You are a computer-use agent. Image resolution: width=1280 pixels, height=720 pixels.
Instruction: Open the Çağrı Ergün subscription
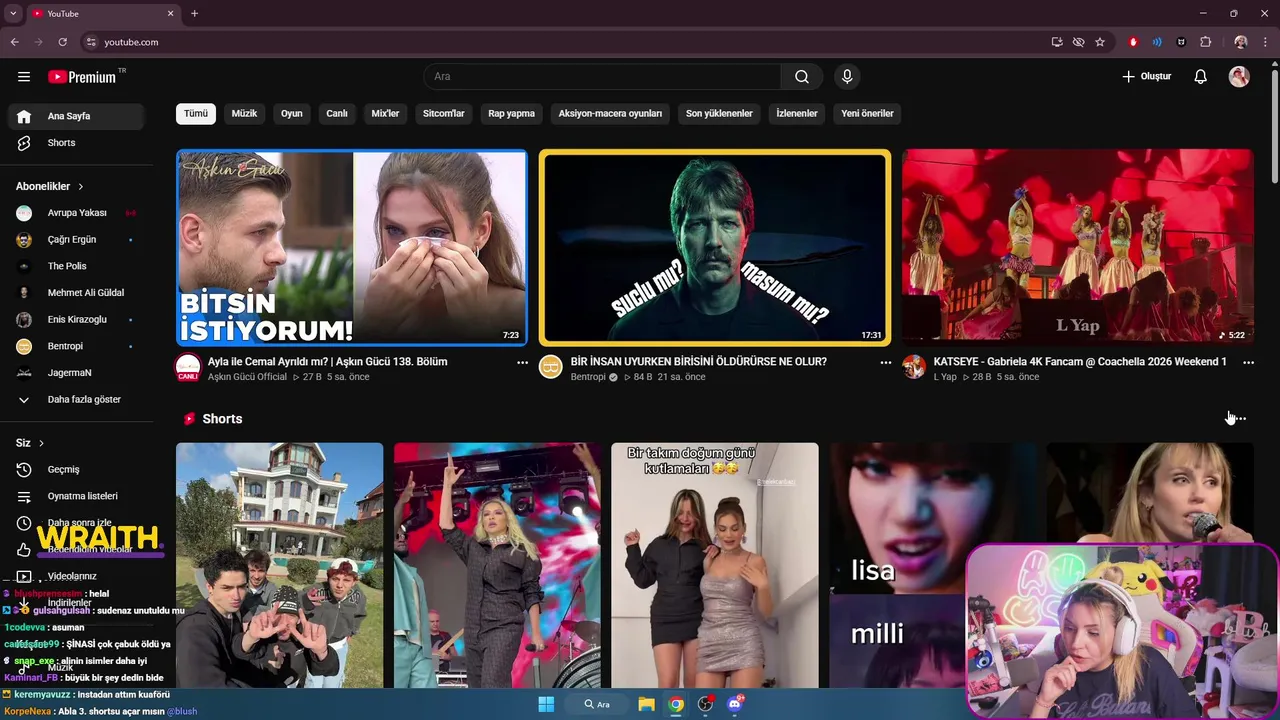[75, 240]
